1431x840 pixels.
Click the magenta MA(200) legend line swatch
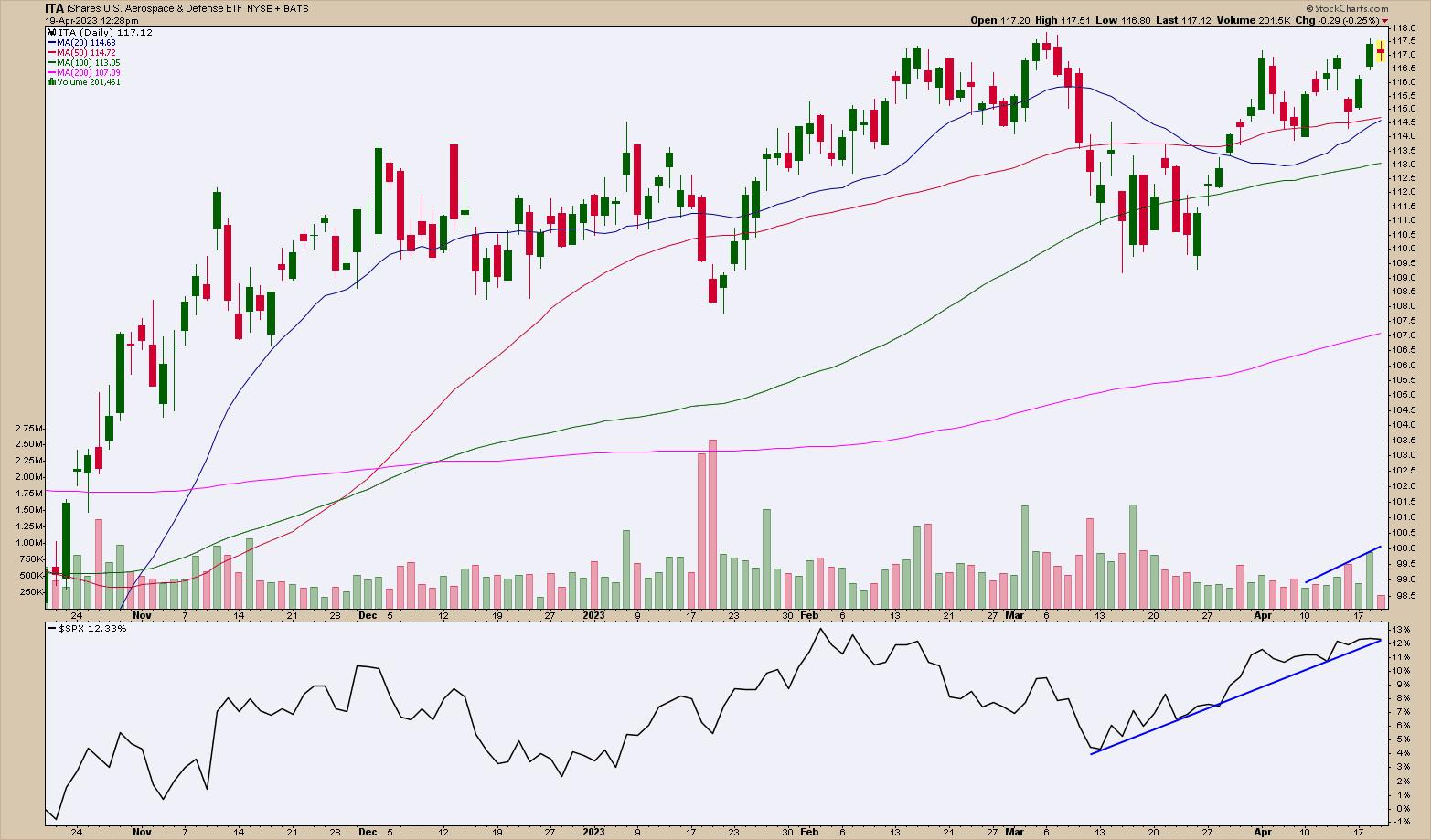click(51, 72)
